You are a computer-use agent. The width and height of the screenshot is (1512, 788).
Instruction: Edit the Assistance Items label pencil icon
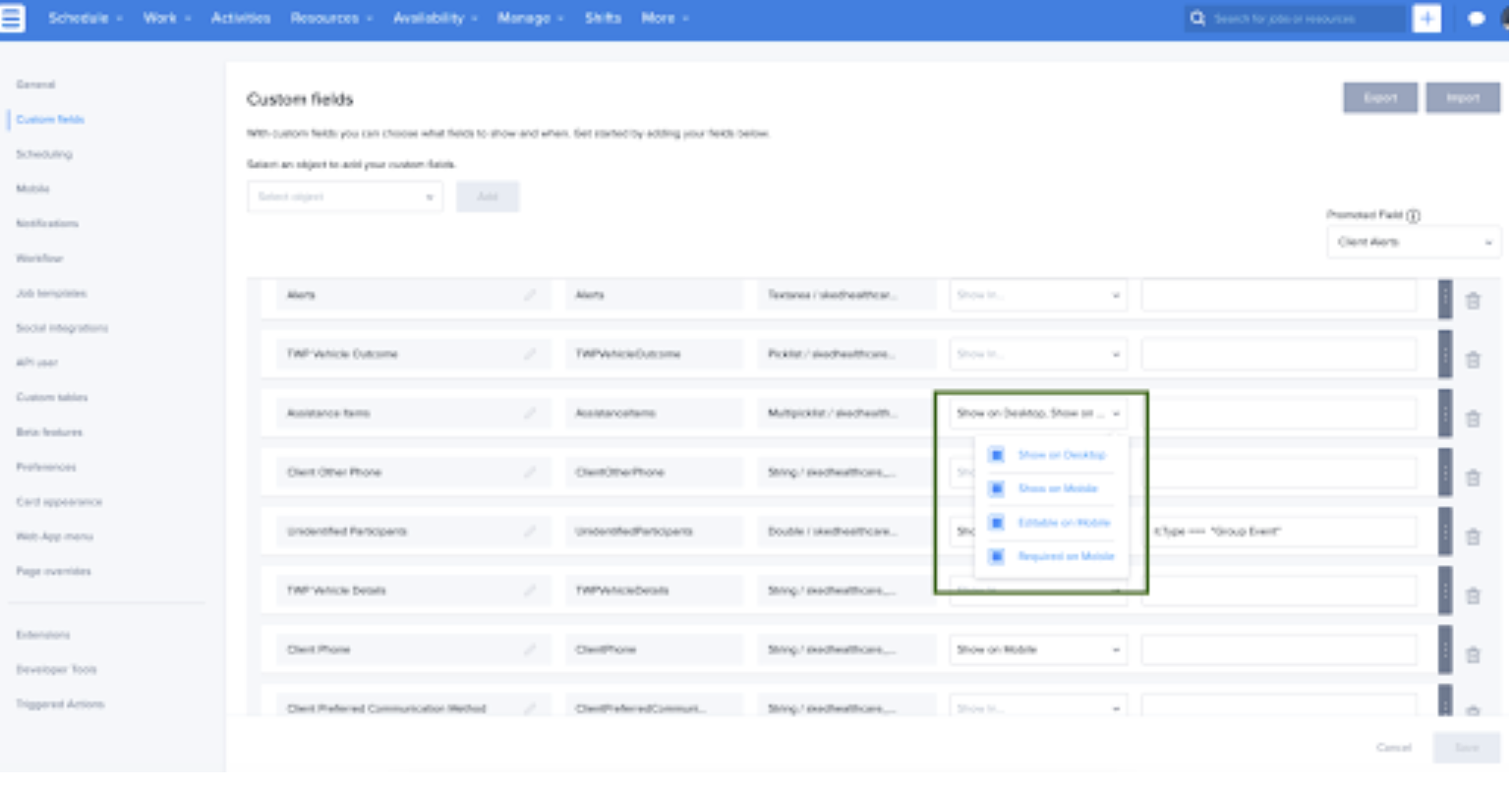coord(530,413)
